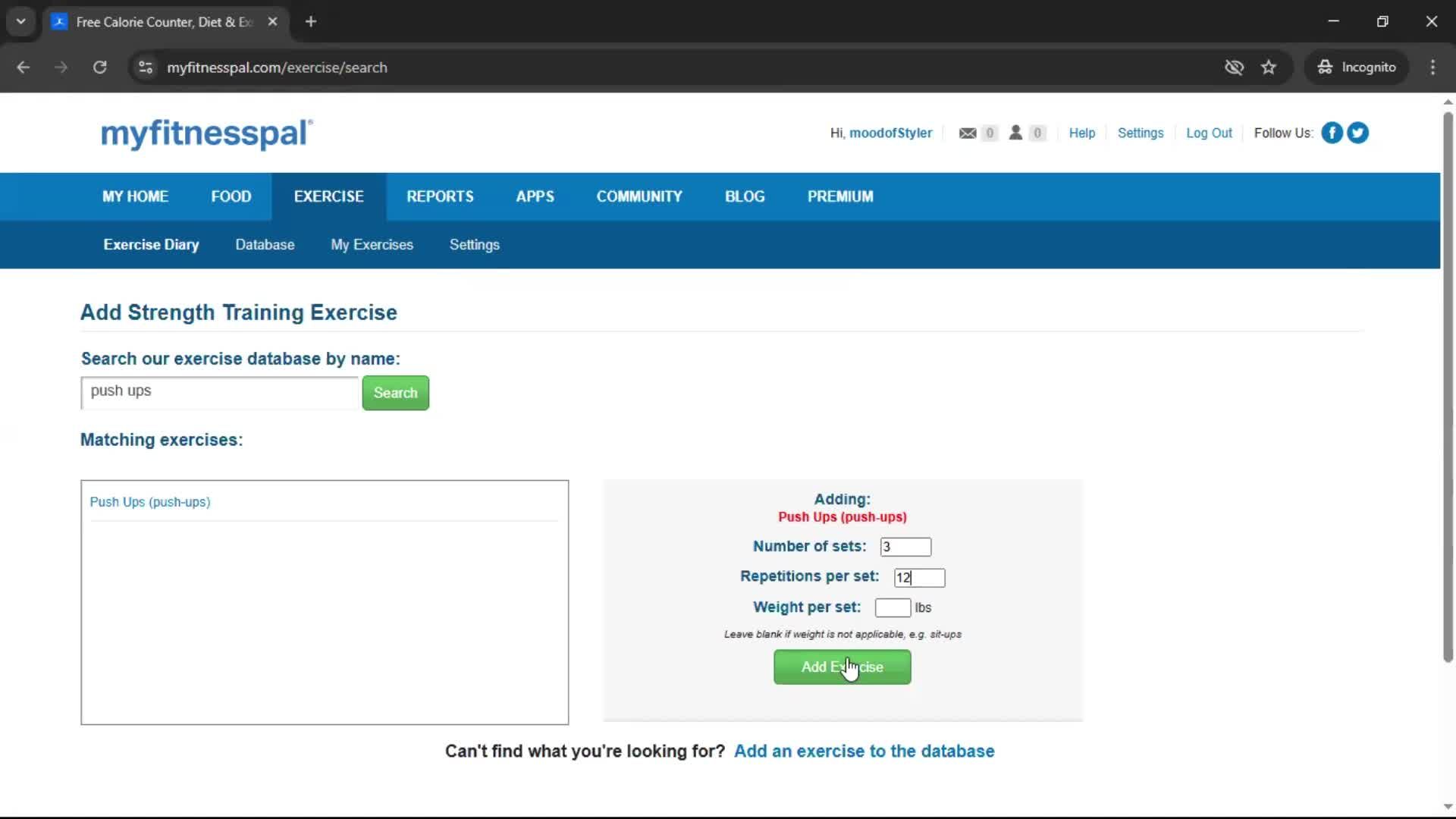
Task: Switch to the Exercise Diary subtab
Action: pyautogui.click(x=152, y=245)
